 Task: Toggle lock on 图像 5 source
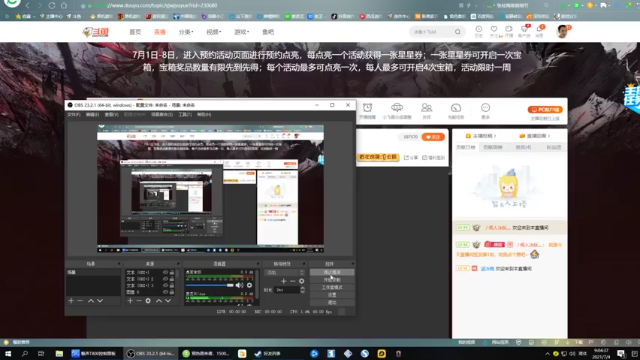[x=172, y=292]
